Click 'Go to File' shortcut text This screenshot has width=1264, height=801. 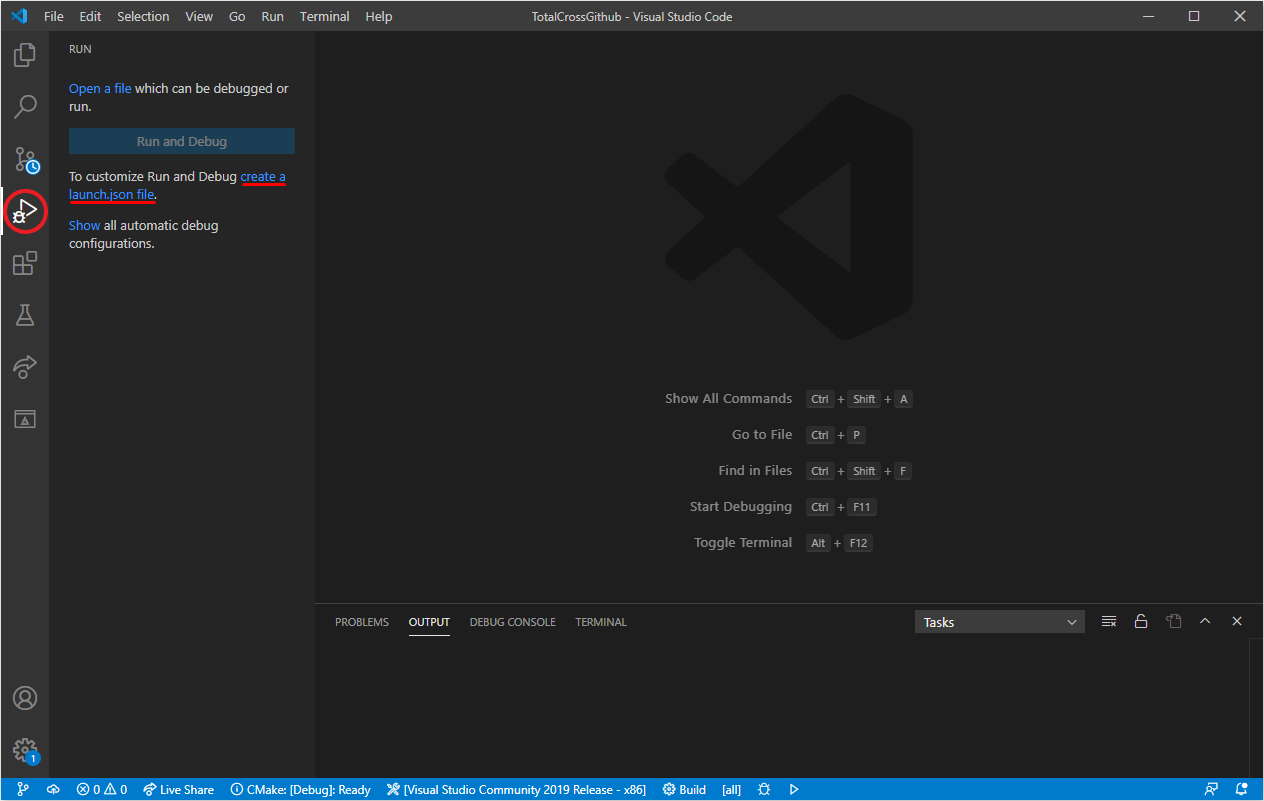click(762, 435)
